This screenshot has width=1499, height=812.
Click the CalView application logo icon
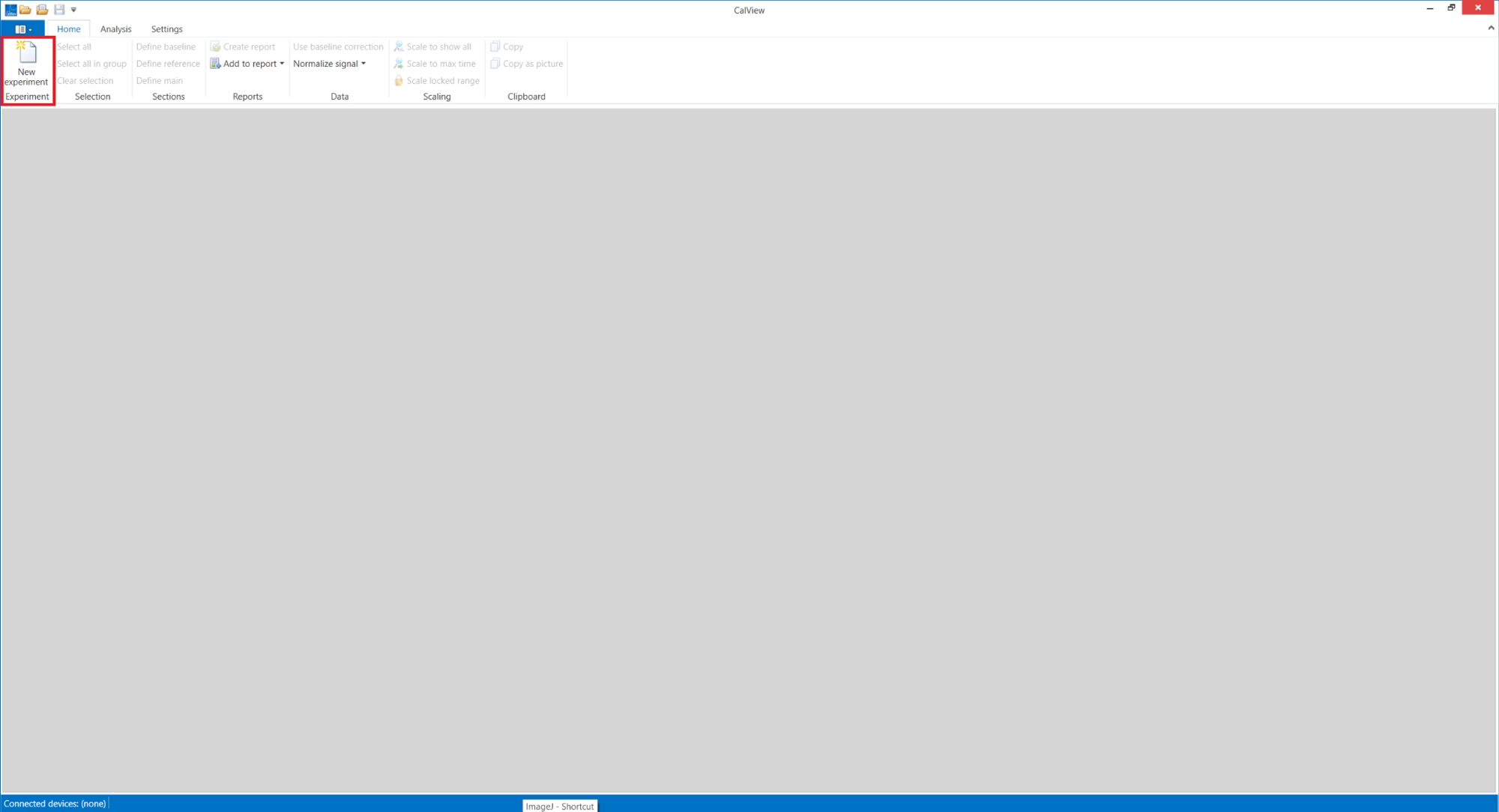(10, 10)
